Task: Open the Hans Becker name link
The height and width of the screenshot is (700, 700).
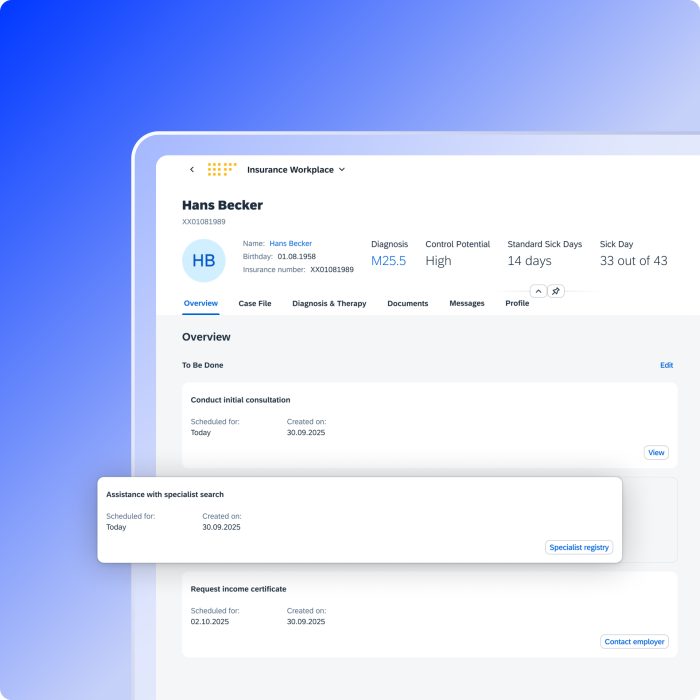Action: point(290,243)
